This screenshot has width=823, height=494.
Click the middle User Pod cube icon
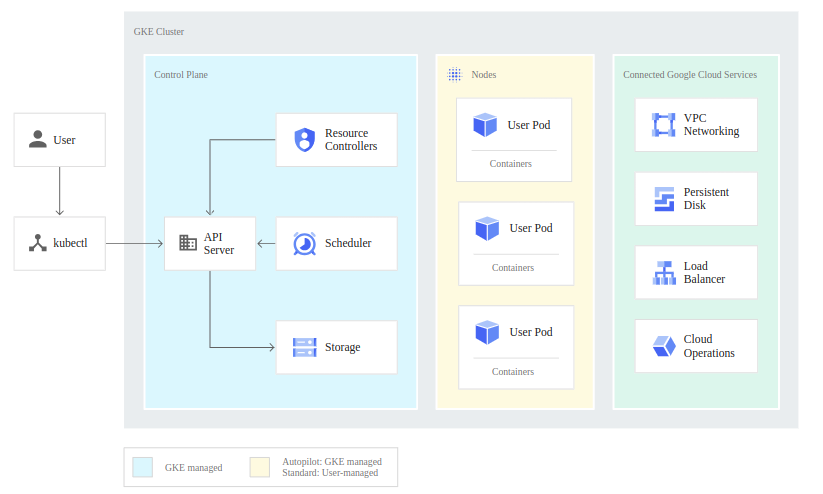[x=487, y=228]
